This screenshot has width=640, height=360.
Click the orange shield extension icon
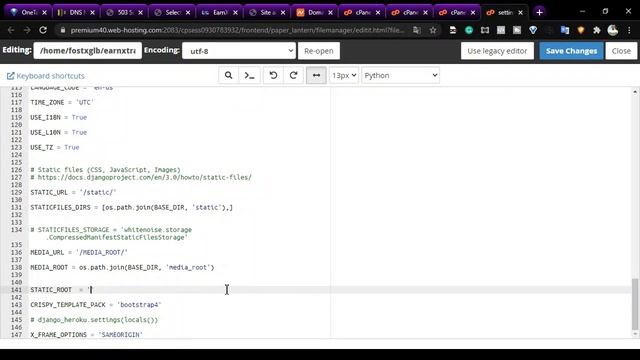click(581, 30)
